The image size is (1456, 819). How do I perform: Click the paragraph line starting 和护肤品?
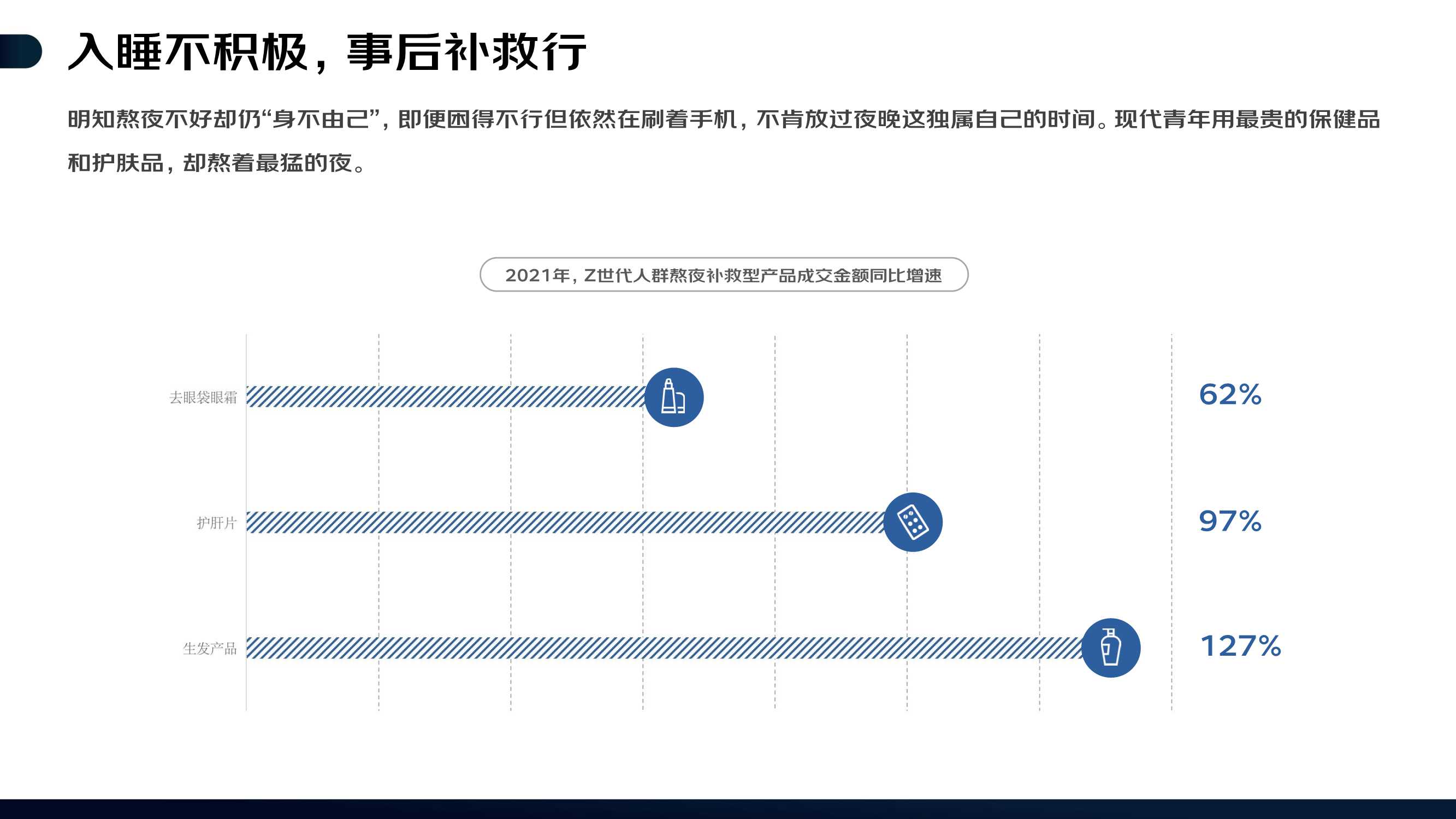218,163
